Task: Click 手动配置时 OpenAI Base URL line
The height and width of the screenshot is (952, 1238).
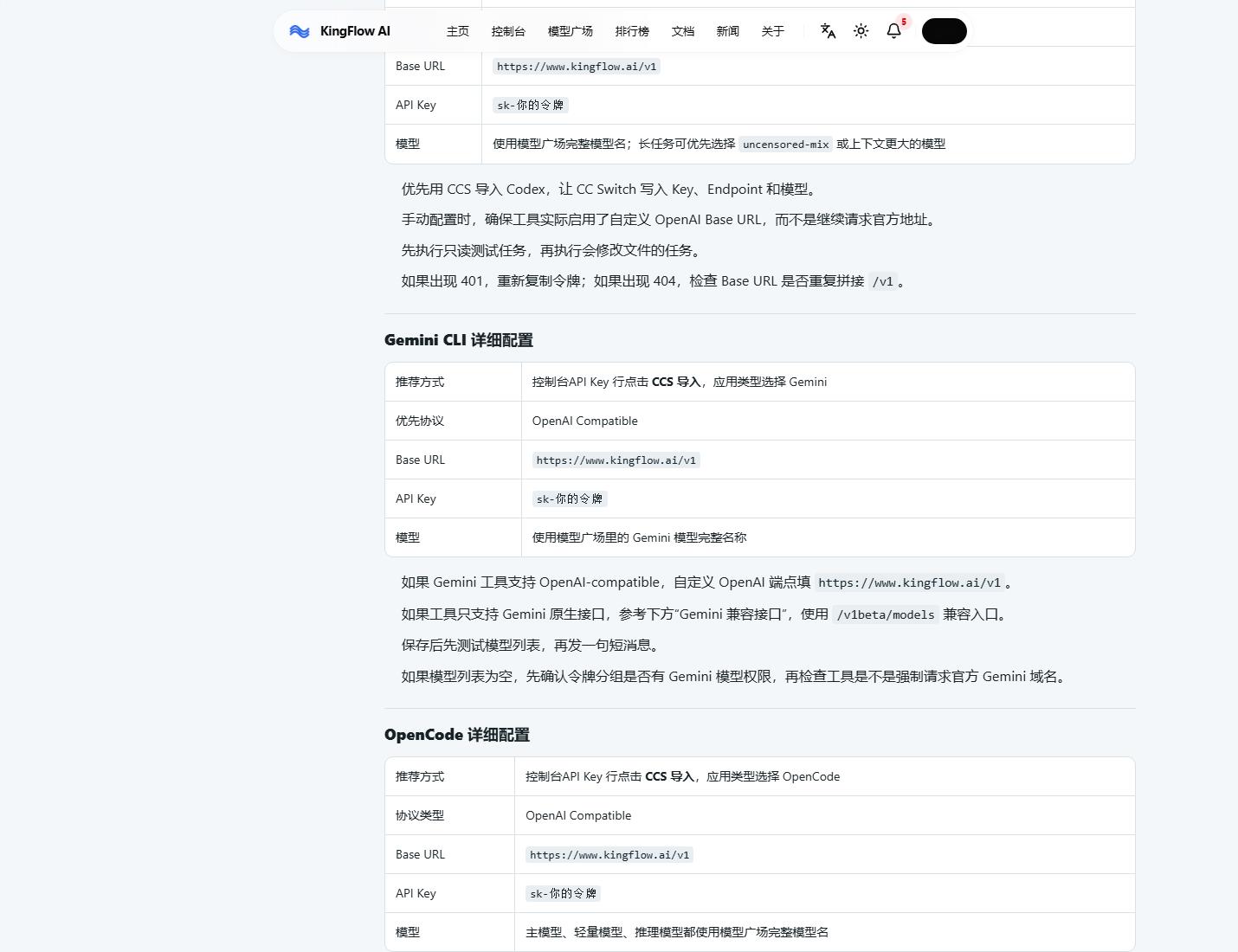Action: [671, 220]
